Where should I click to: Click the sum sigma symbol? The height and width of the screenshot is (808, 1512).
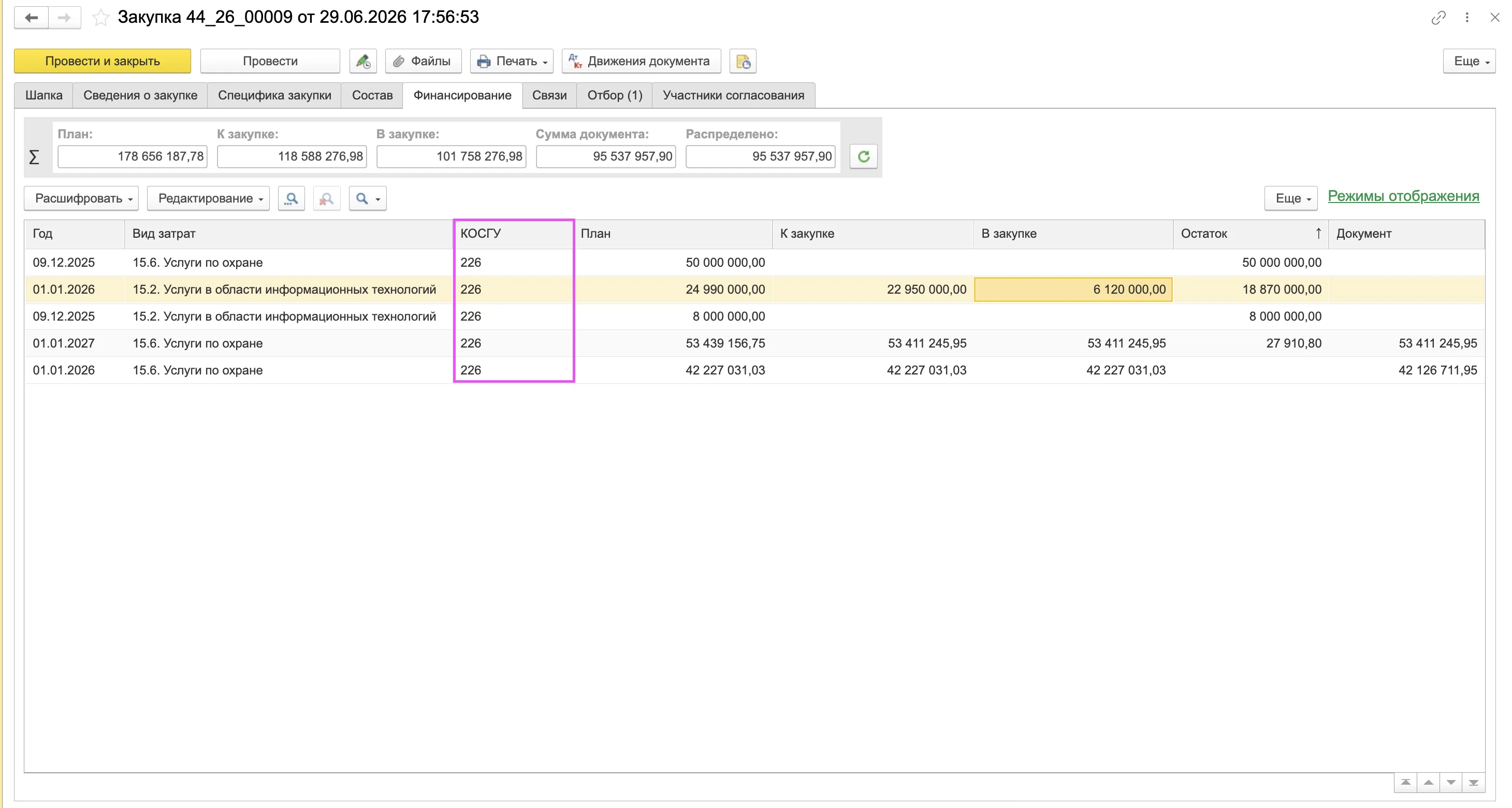tap(34, 157)
